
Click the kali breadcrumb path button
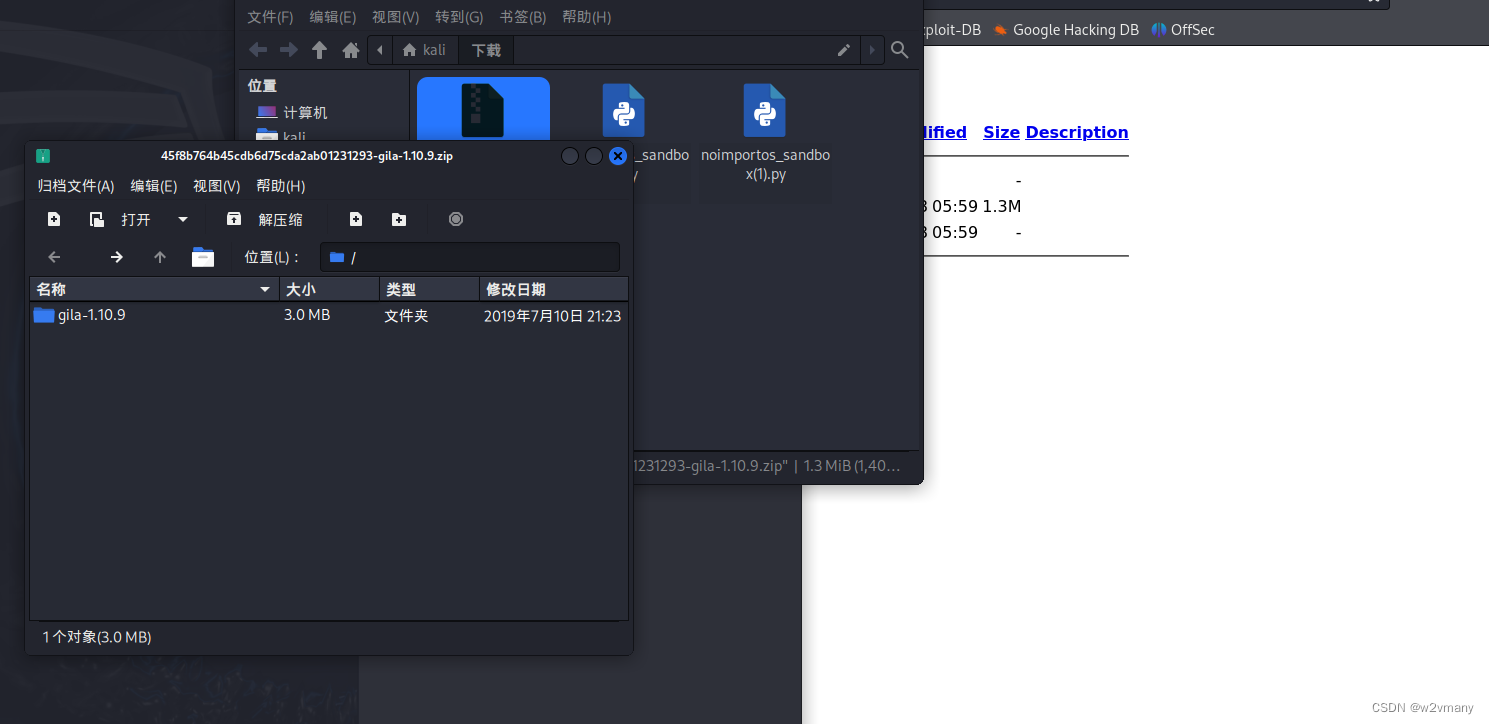coord(425,50)
